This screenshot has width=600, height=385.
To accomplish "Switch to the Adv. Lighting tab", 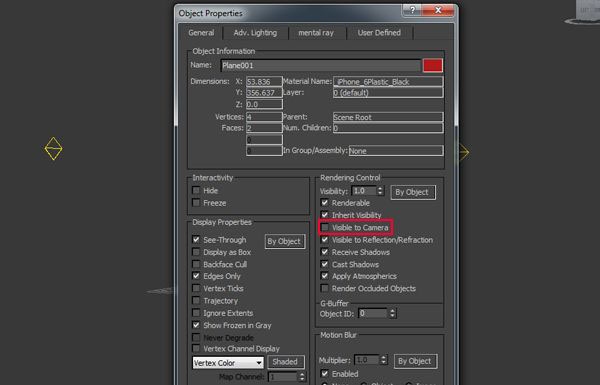I will tap(255, 33).
